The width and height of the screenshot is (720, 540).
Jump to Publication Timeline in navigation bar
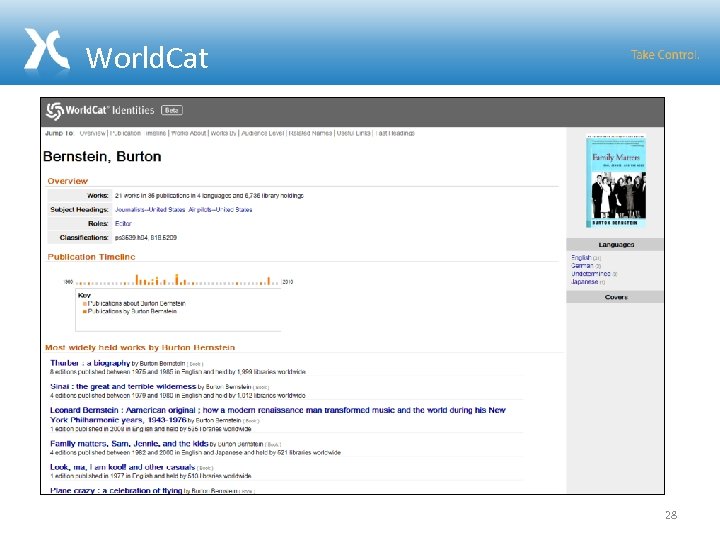point(138,133)
